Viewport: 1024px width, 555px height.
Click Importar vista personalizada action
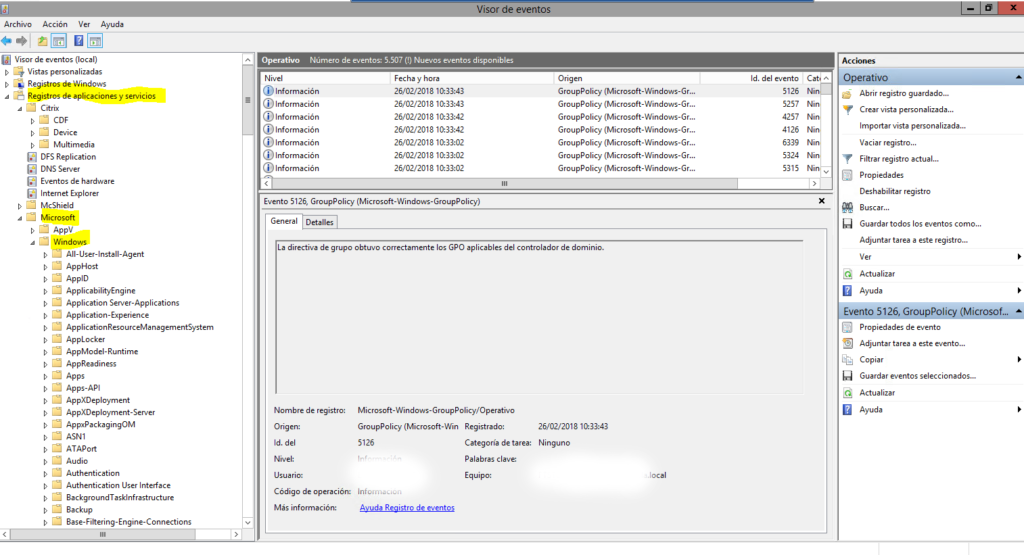click(x=912, y=126)
